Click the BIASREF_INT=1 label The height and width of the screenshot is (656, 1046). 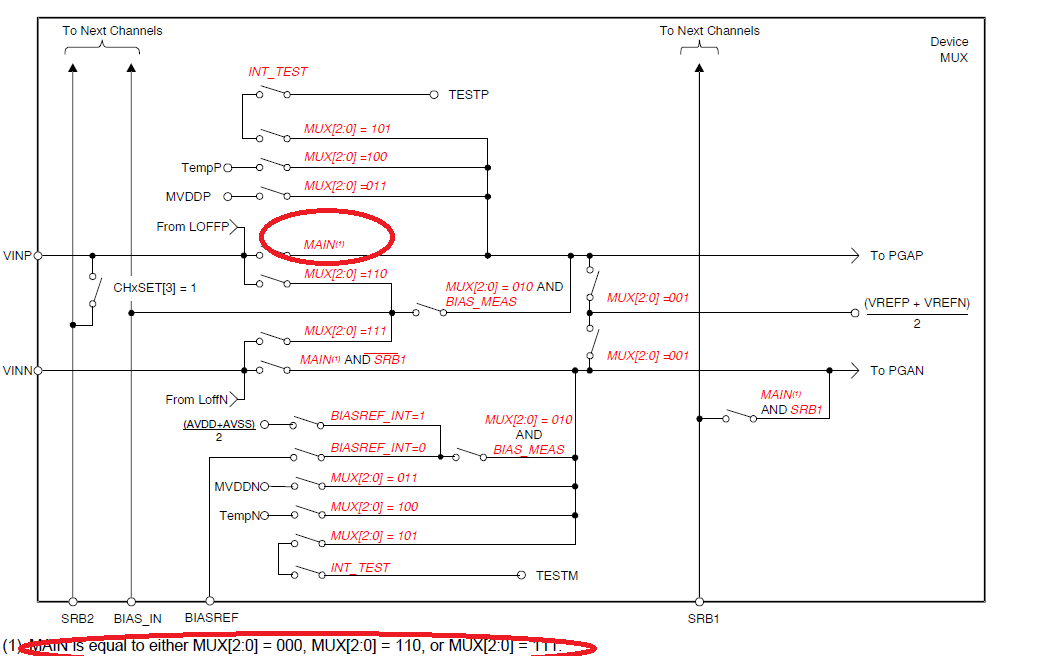(378, 416)
